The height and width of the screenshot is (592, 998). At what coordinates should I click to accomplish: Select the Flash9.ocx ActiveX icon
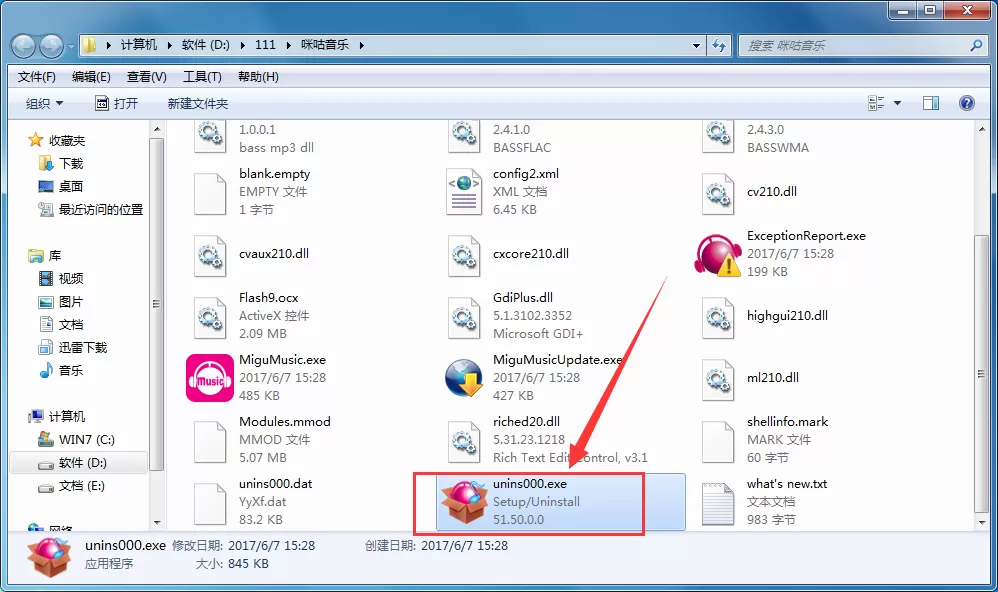[210, 317]
